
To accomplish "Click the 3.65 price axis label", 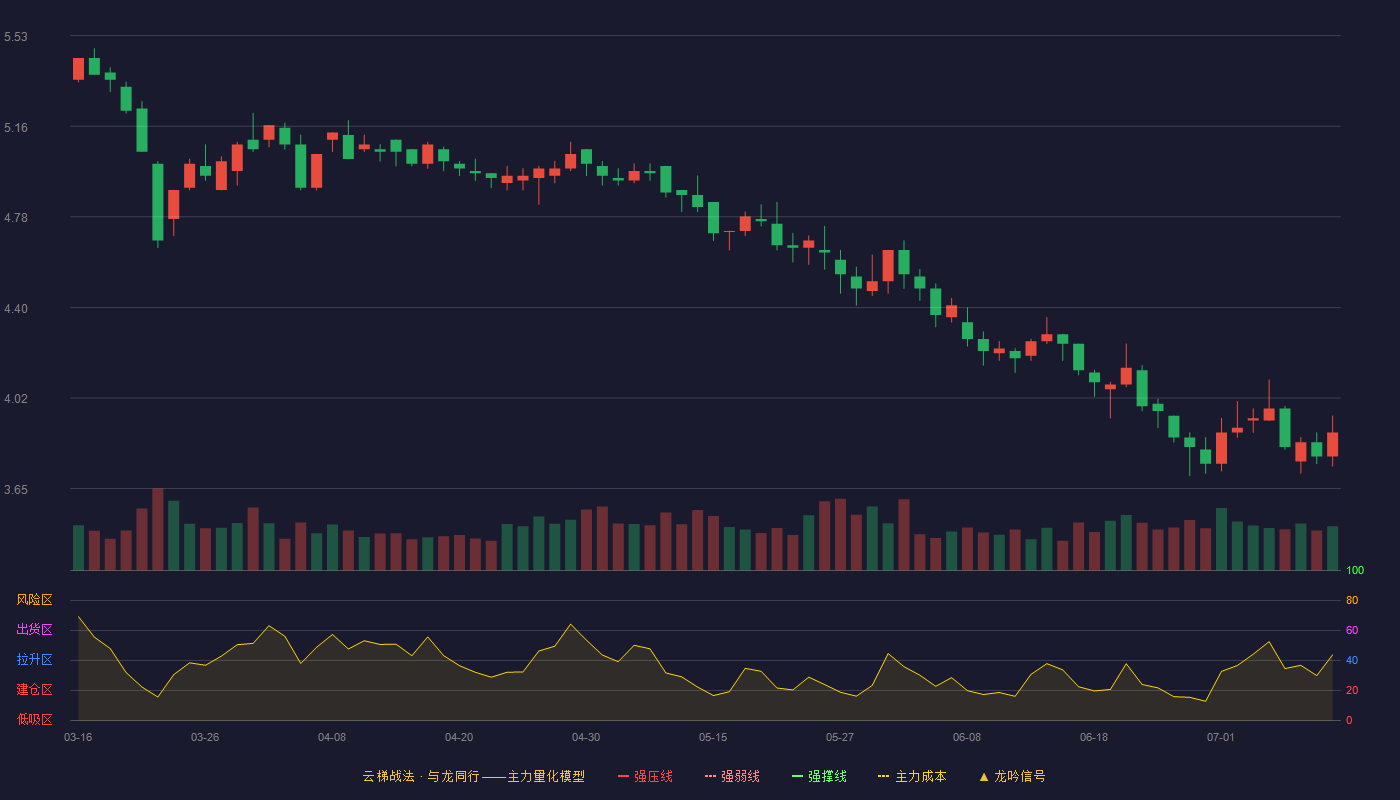I will point(16,490).
